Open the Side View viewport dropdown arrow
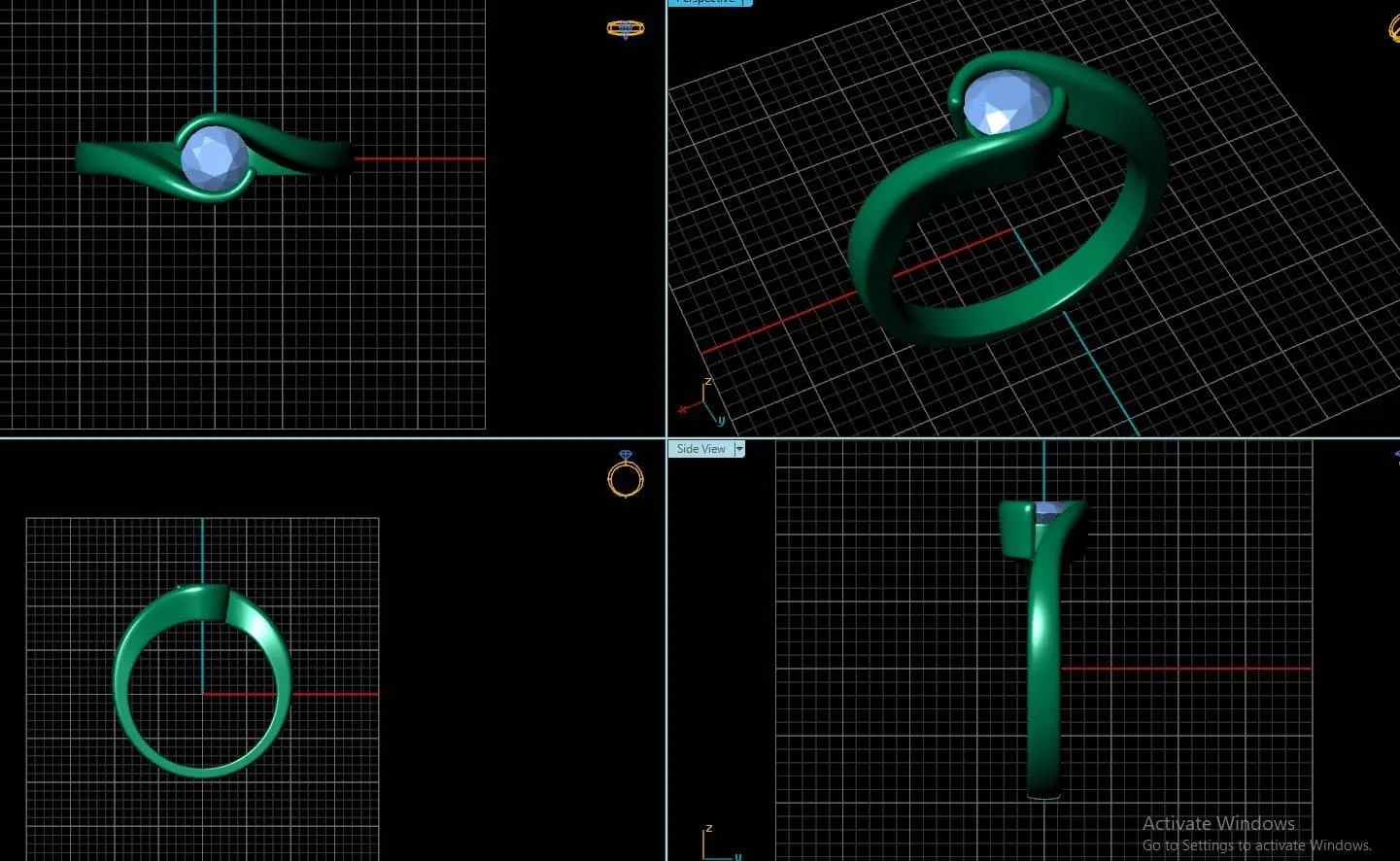This screenshot has height=861, width=1400. coord(739,449)
